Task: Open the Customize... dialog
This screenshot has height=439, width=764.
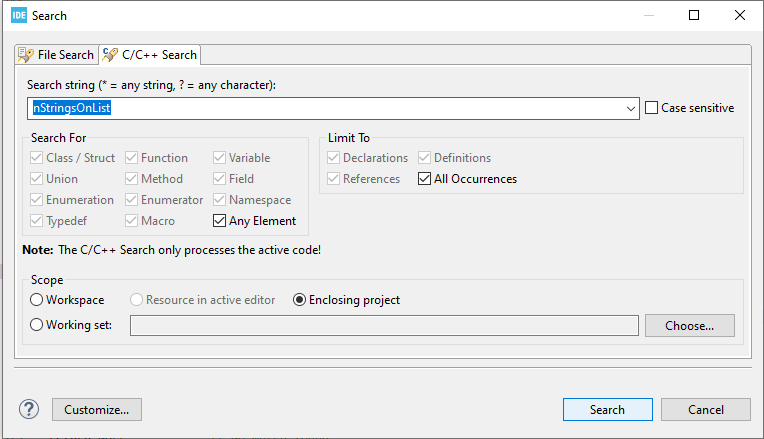Action: point(97,410)
